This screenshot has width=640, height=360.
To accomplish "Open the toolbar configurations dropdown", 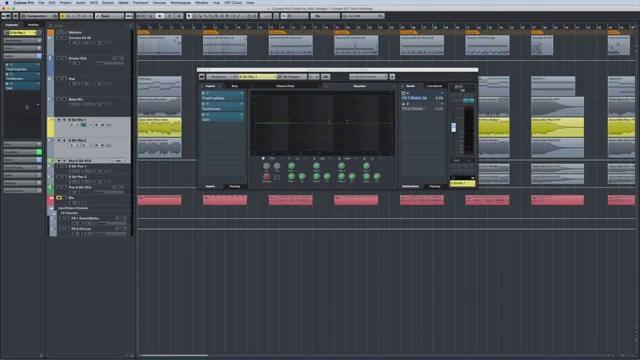I will tap(39, 16).
